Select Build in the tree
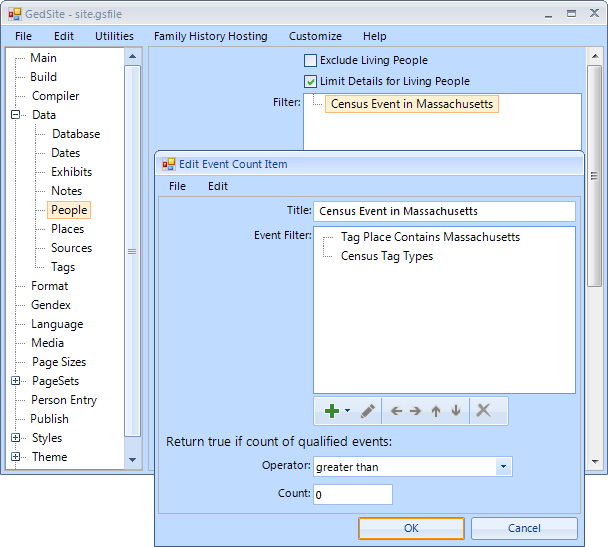This screenshot has width=608, height=547. pyautogui.click(x=43, y=77)
